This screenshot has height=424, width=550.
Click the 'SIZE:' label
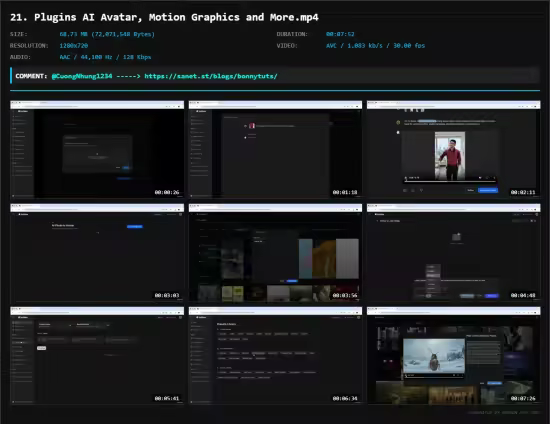point(19,34)
